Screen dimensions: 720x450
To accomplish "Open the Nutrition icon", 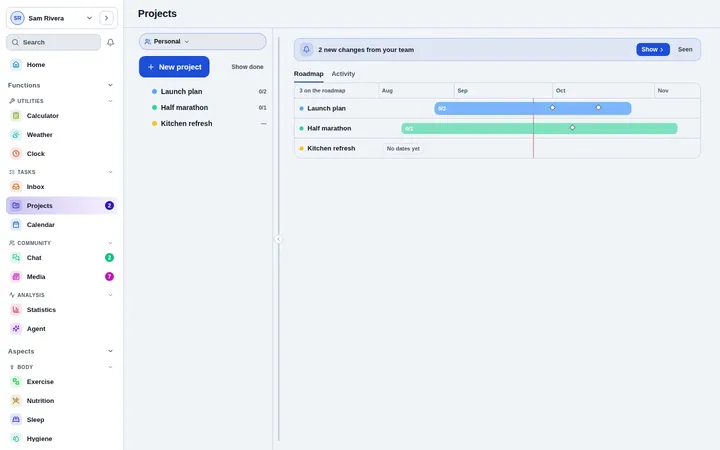I will [x=16, y=400].
